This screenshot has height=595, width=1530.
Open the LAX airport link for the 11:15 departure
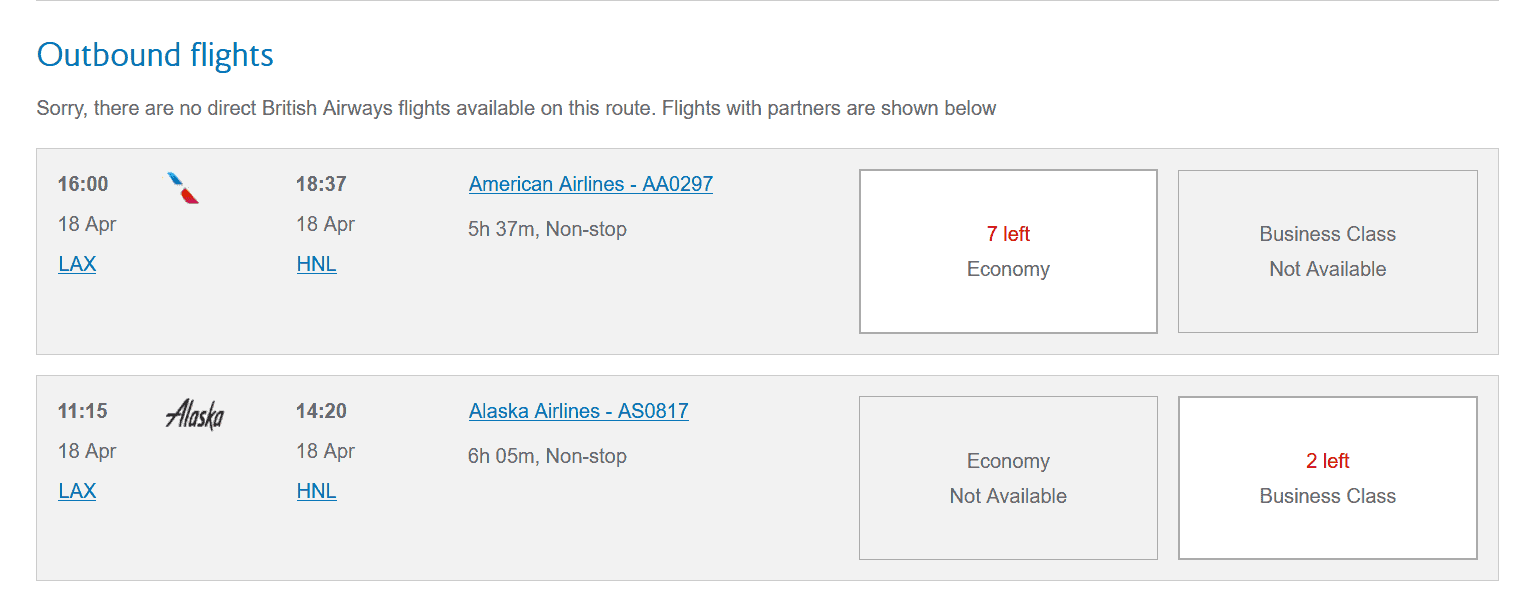tap(77, 491)
